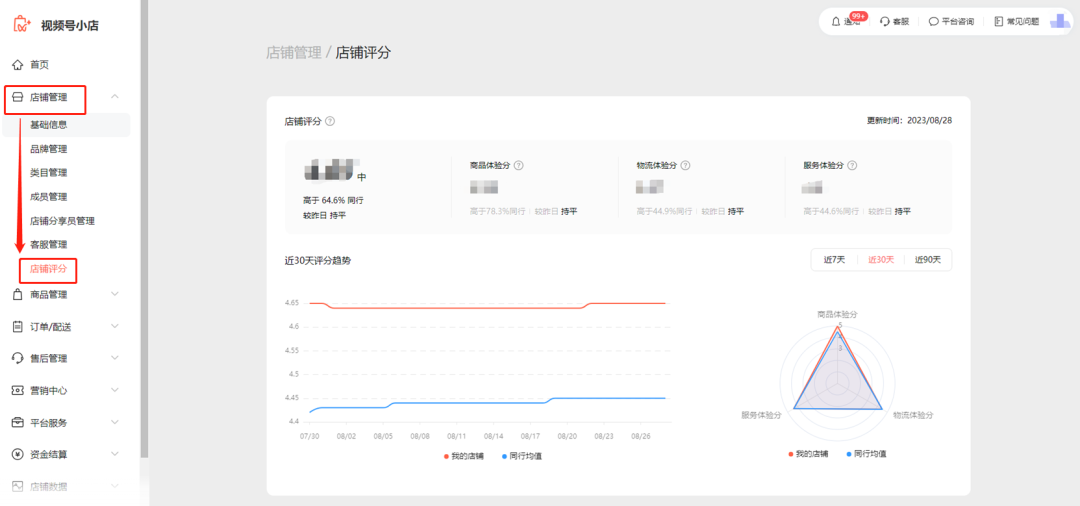Click the 营销中心 coupon icon
This screenshot has width=1080, height=506.
19,390
